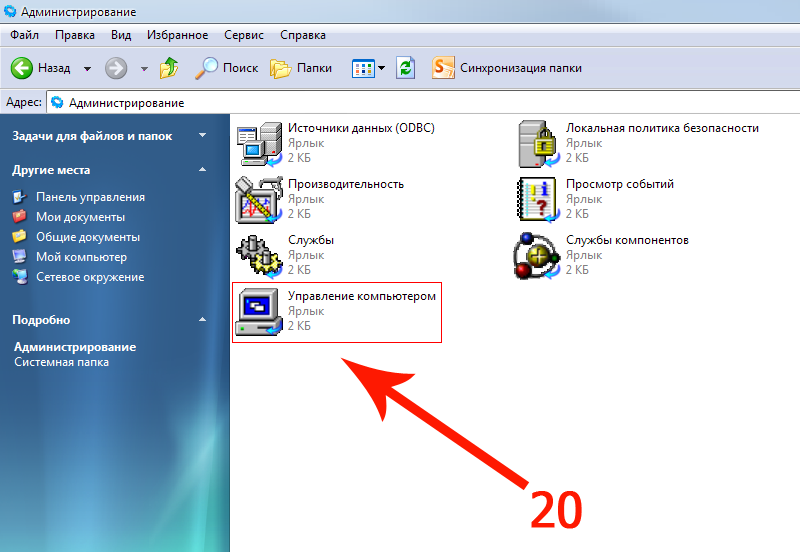Viewport: 800px width, 552px height.
Task: Go up one folder level icon
Action: (x=169, y=68)
